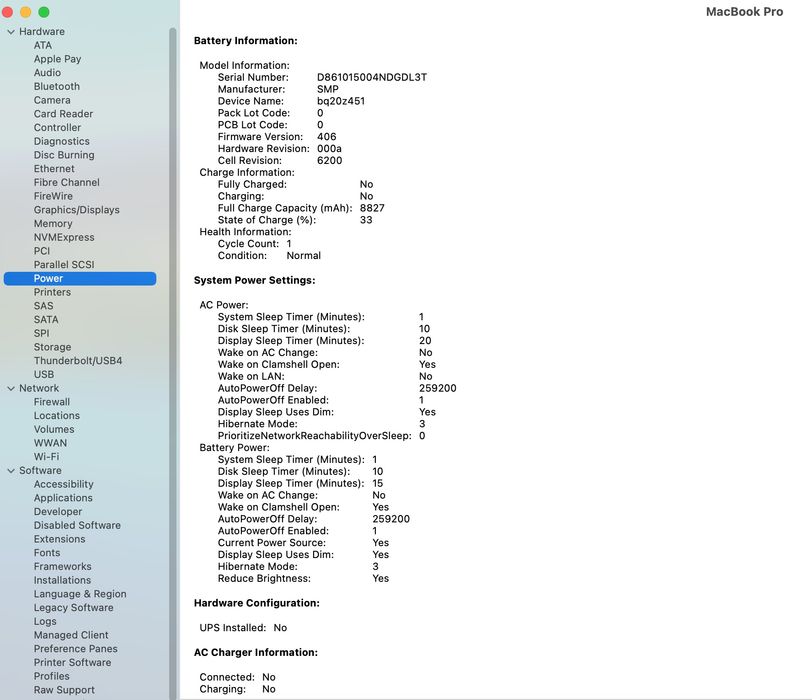Click the sidebar vertical scrollbar
The height and width of the screenshot is (700, 812).
[173, 362]
